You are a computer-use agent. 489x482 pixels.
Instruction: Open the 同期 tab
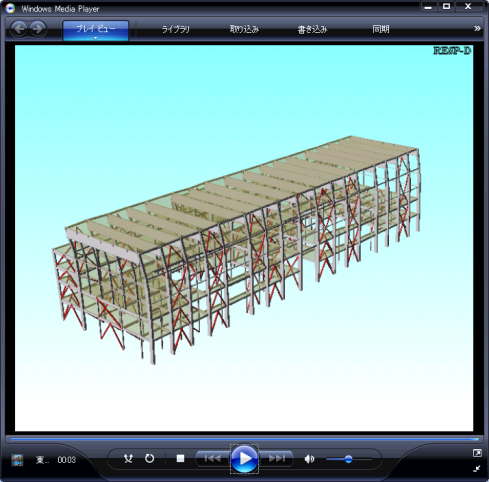click(x=381, y=29)
